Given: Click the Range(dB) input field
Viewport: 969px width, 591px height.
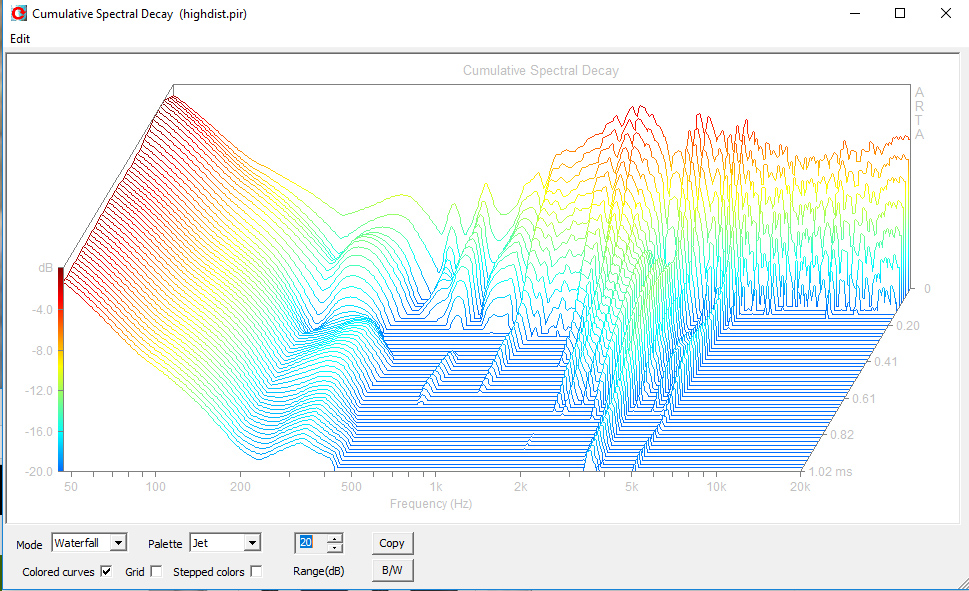Looking at the screenshot, I should 311,543.
